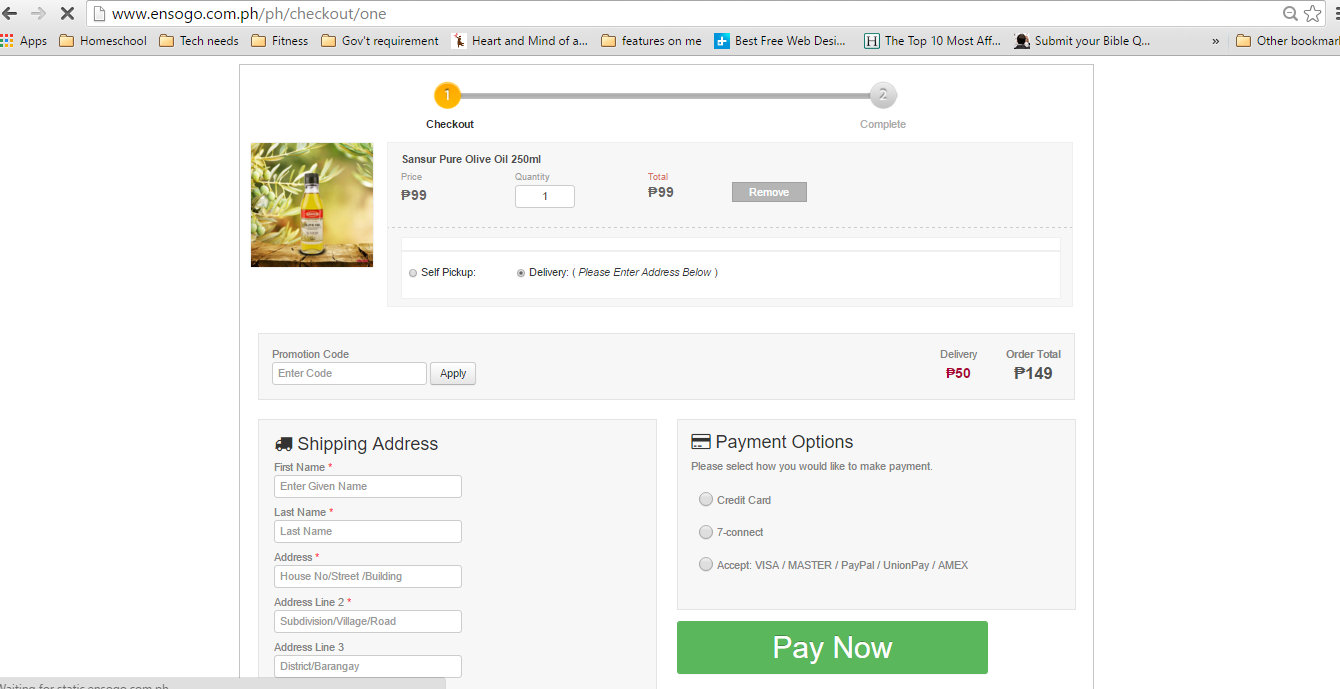
Task: Open The Top 10 Most bookmark
Action: click(x=932, y=41)
